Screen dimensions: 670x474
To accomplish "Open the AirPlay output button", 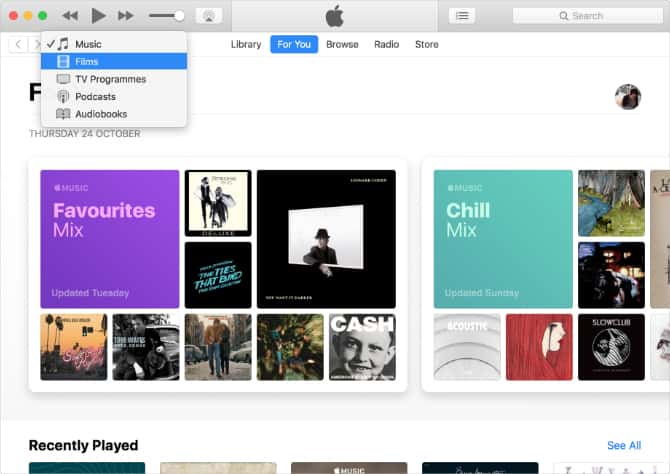I will [x=209, y=16].
